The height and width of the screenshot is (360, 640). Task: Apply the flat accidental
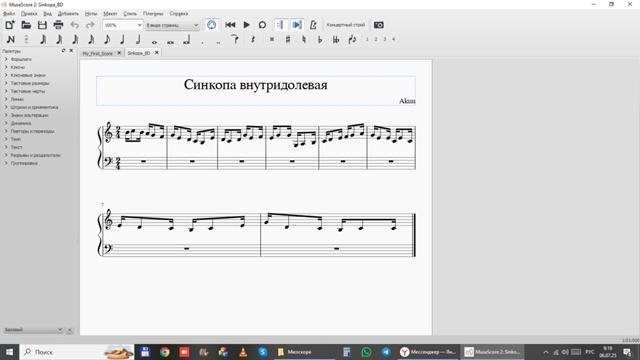pos(320,40)
